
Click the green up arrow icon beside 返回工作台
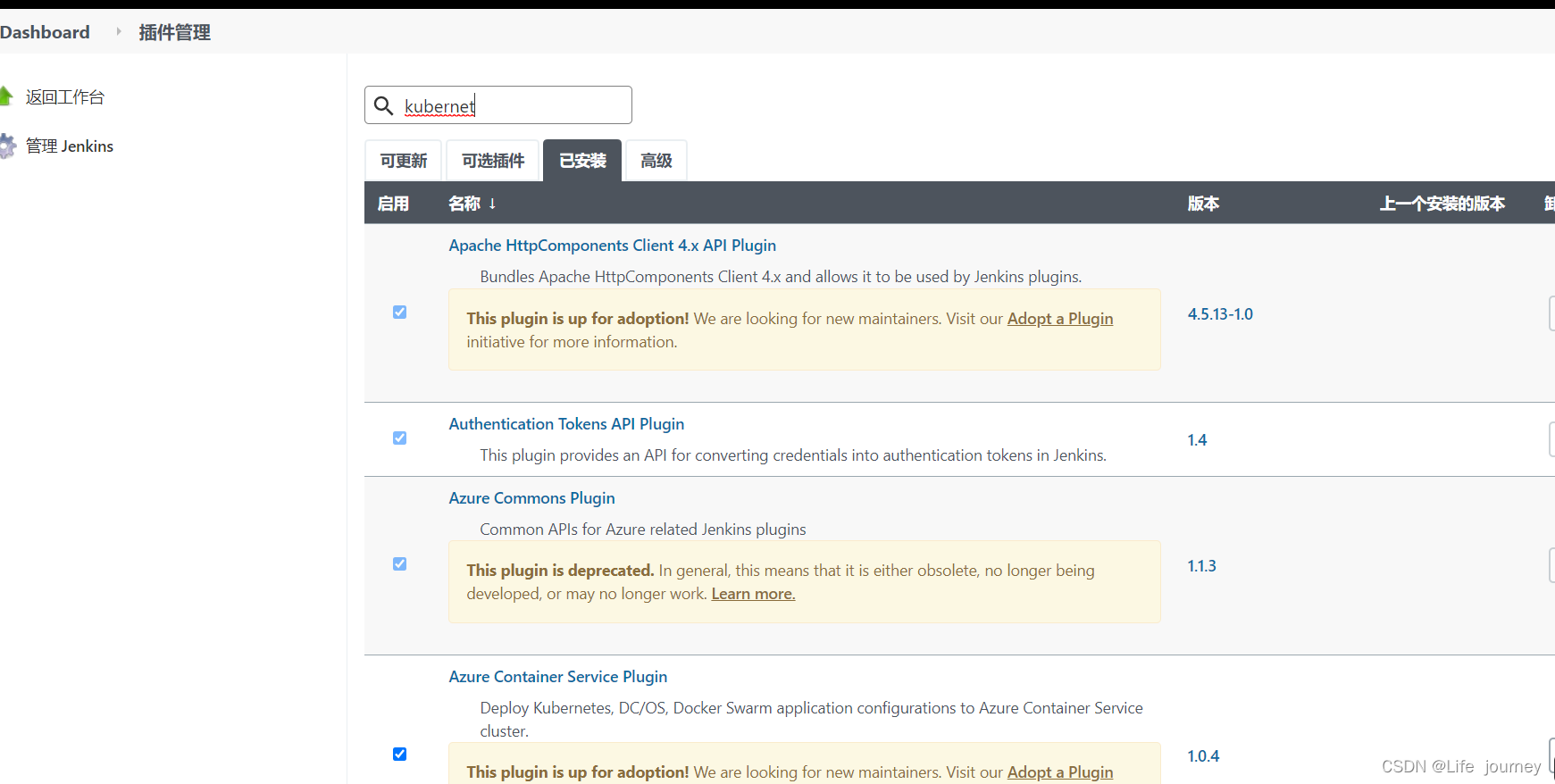tap(5, 96)
